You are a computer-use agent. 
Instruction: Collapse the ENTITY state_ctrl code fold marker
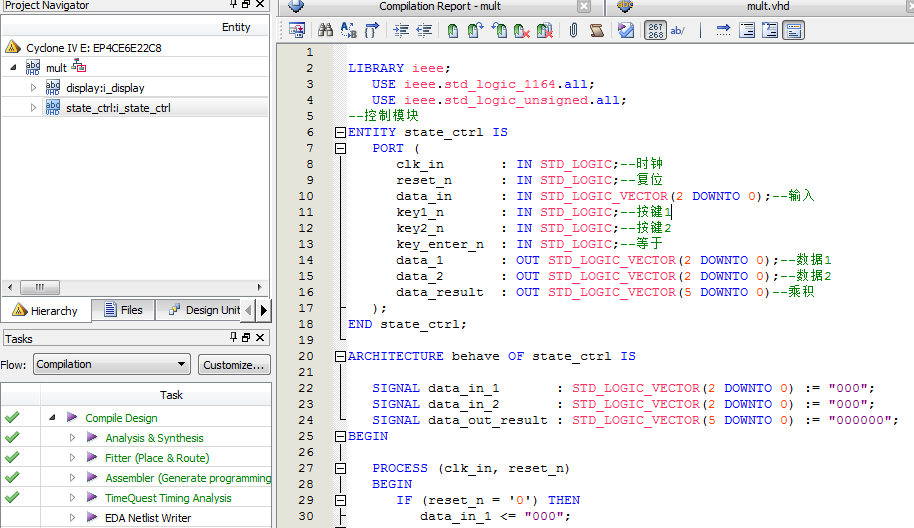coord(340,132)
